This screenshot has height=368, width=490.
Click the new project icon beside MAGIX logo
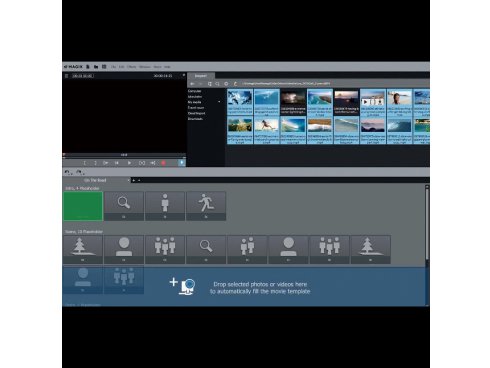88,67
